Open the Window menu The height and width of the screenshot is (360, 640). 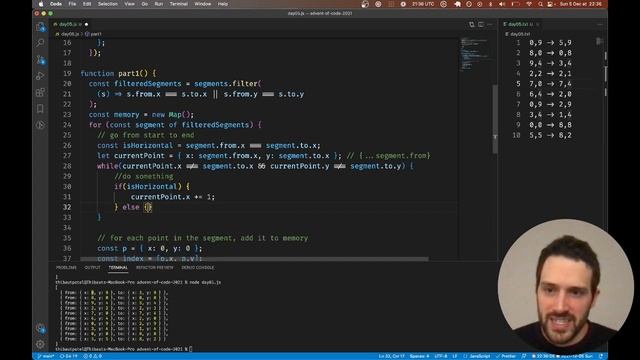click(x=203, y=4)
